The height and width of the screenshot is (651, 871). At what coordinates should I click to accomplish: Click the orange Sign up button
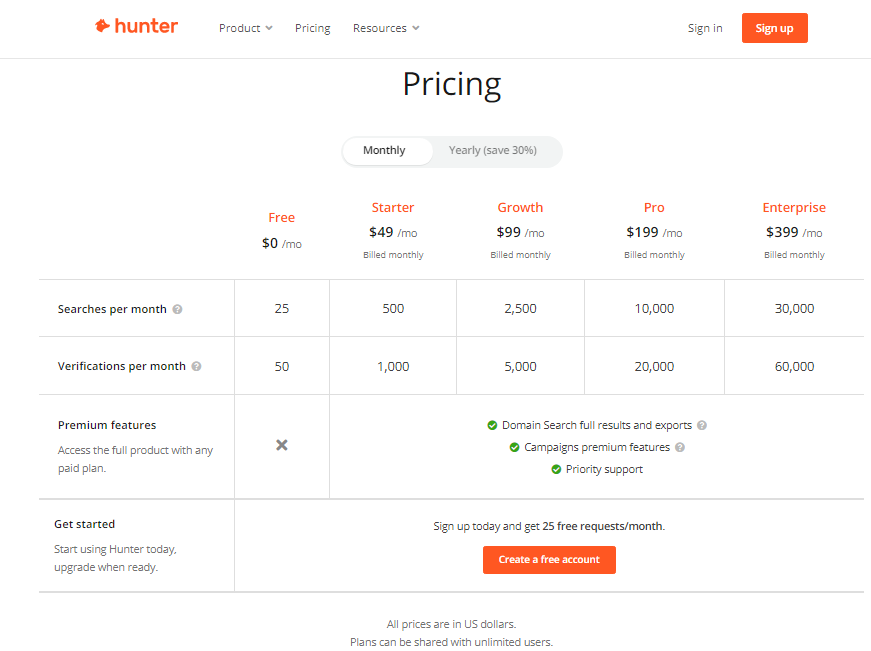[x=774, y=28]
